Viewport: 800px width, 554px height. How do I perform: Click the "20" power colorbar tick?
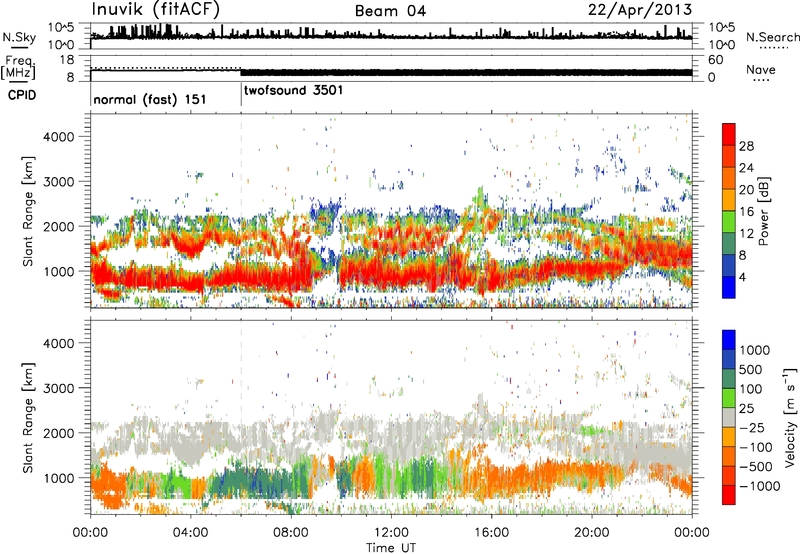pos(746,190)
